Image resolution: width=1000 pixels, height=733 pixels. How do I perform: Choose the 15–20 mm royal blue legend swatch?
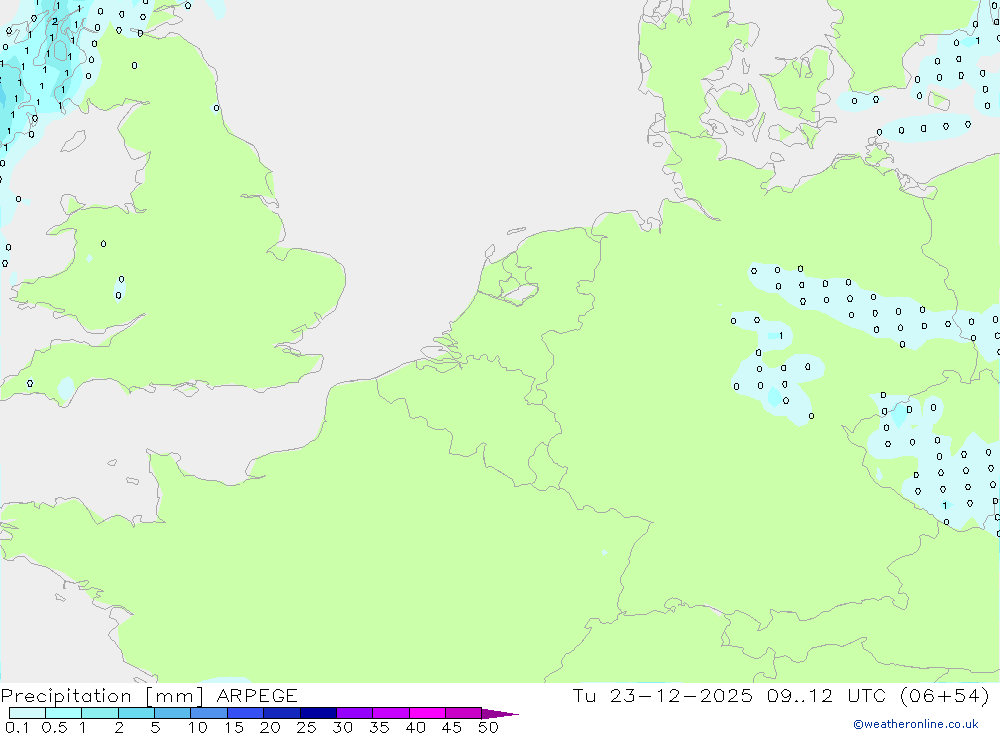[x=245, y=713]
